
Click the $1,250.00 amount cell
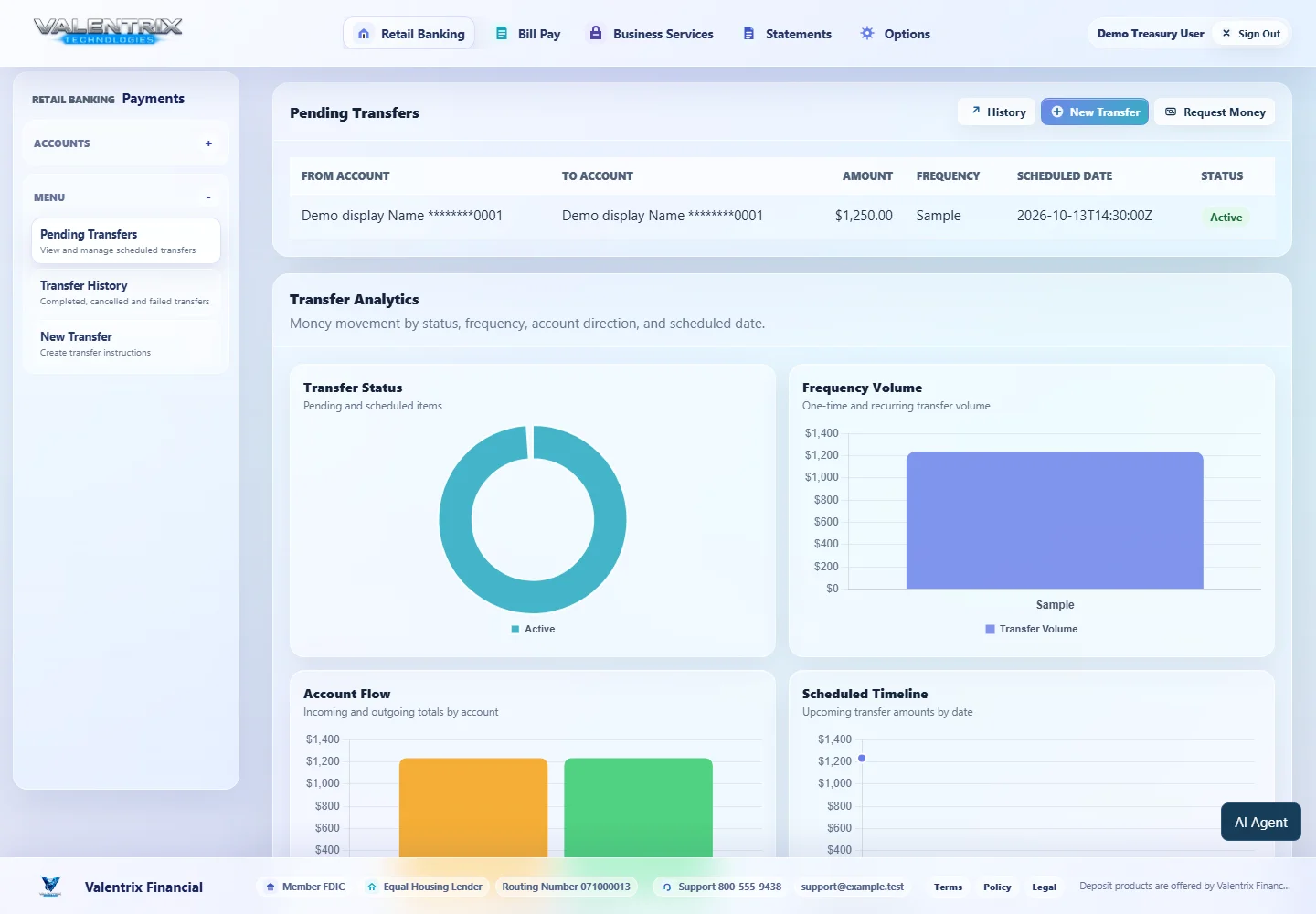[x=864, y=216]
